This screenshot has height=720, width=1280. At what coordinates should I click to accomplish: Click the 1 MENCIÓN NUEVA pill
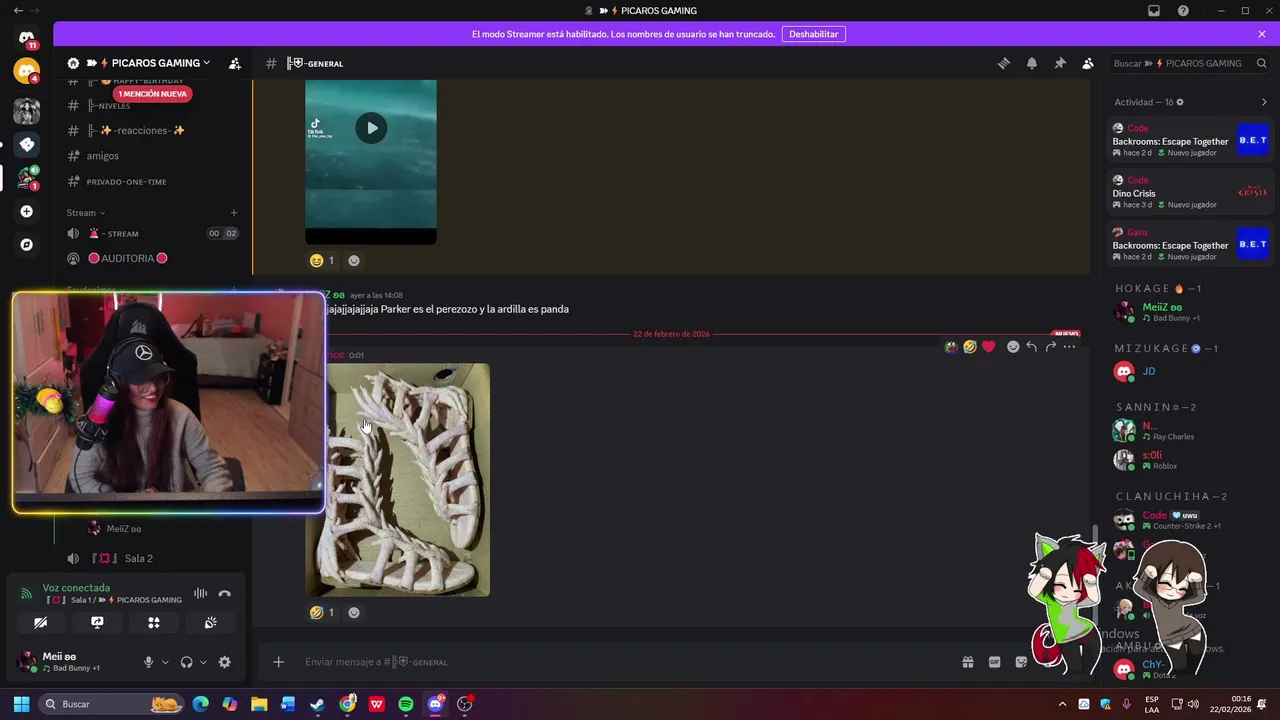click(x=152, y=94)
